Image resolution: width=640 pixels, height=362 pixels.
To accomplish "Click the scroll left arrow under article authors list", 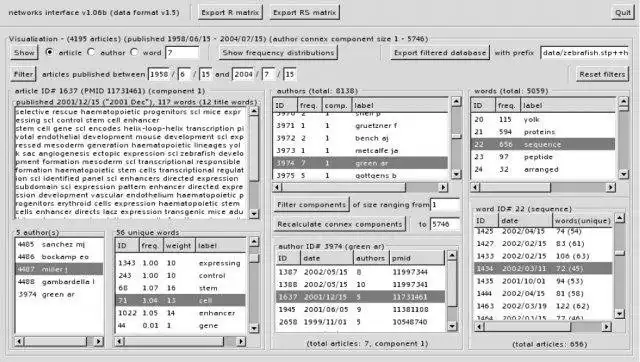I will point(19,341).
